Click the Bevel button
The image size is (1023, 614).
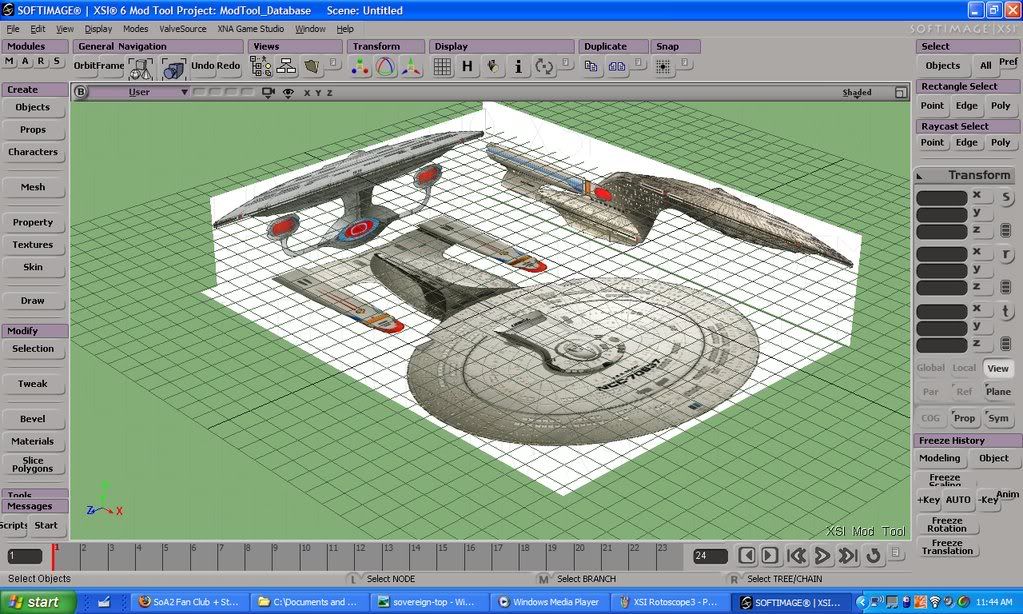(x=33, y=419)
